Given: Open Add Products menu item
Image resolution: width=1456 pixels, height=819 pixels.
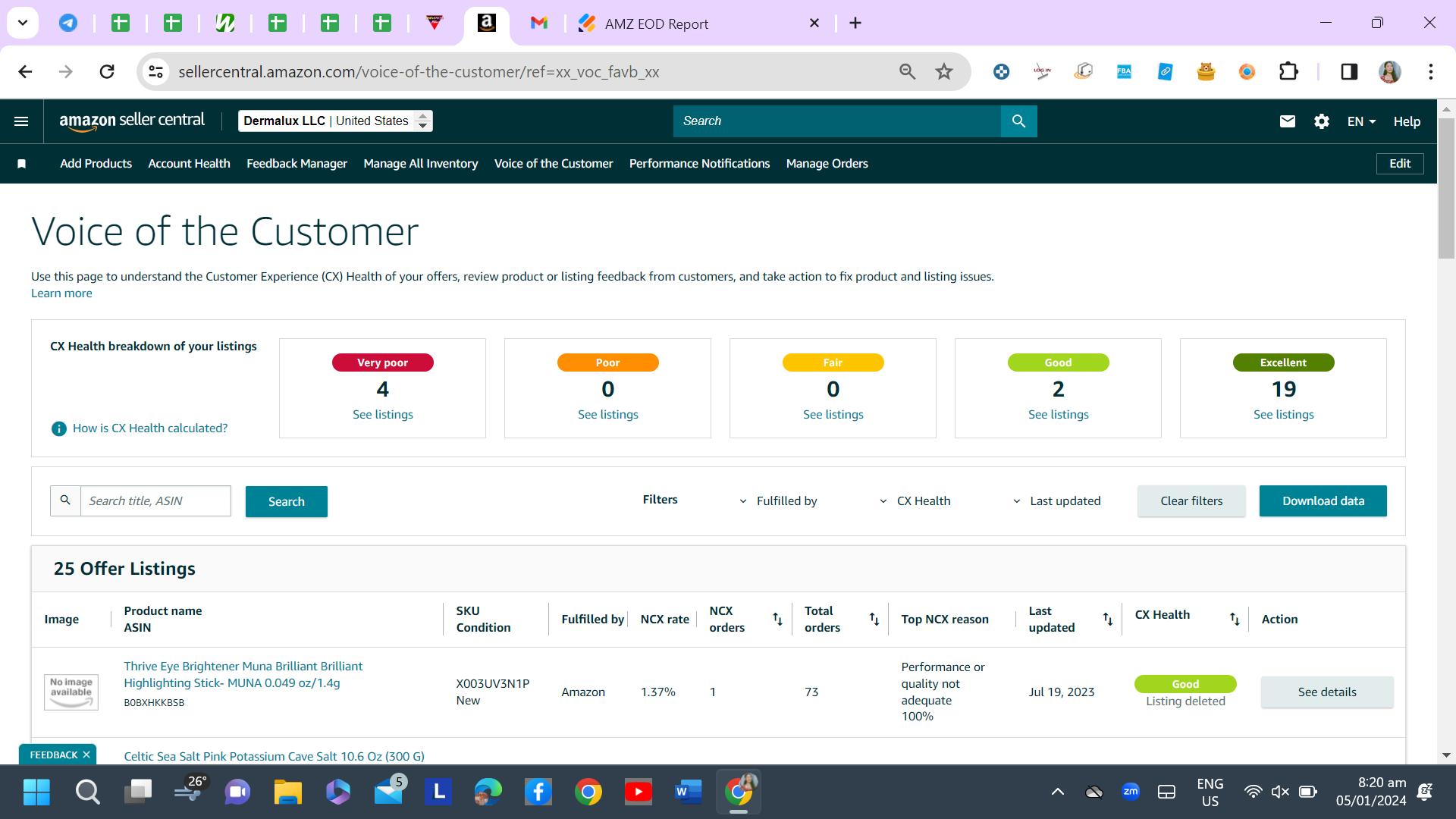Looking at the screenshot, I should [x=96, y=164].
